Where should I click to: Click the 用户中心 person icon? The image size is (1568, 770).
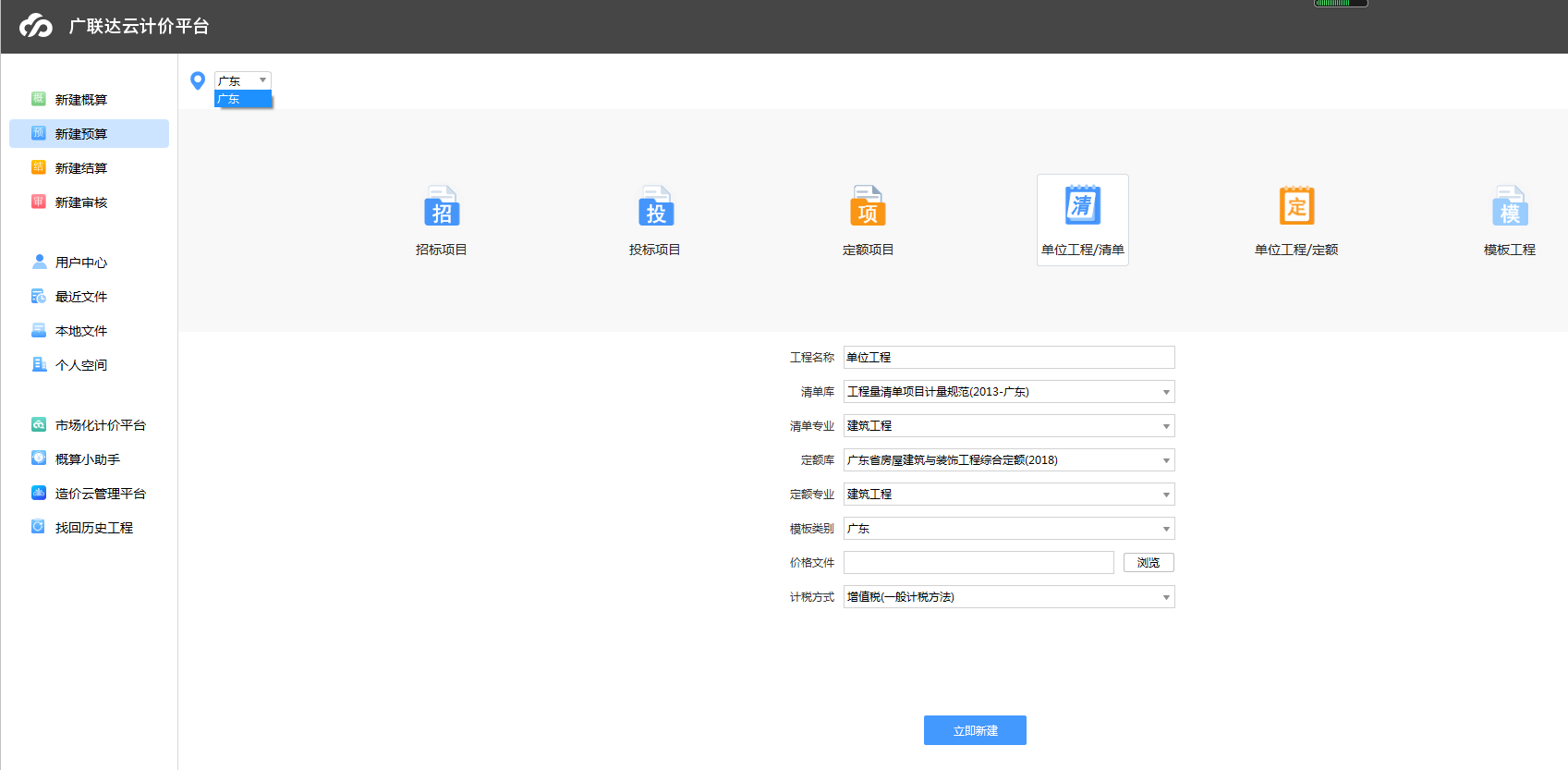tap(39, 262)
